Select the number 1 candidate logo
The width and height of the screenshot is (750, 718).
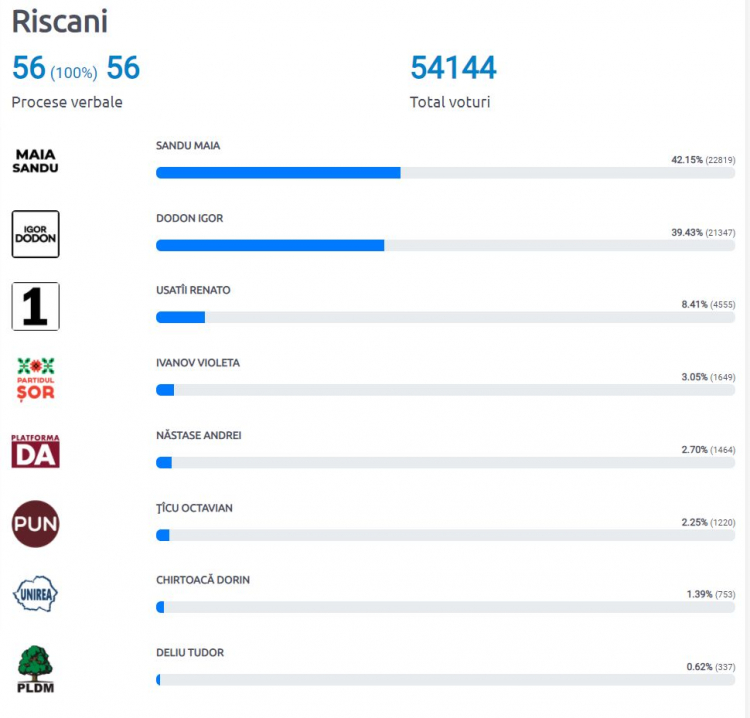(35, 306)
